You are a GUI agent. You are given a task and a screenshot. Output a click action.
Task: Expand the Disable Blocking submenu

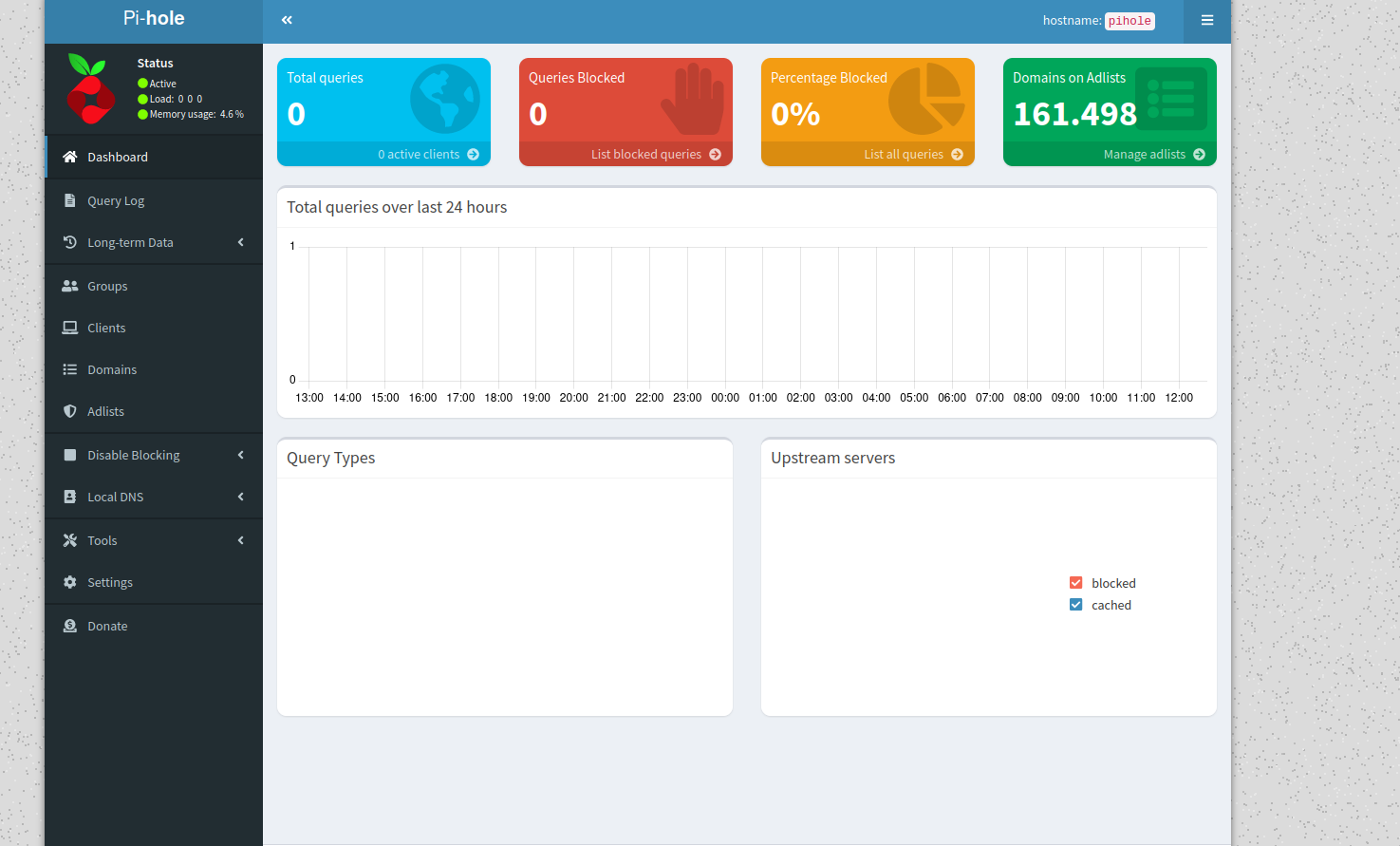tap(240, 455)
